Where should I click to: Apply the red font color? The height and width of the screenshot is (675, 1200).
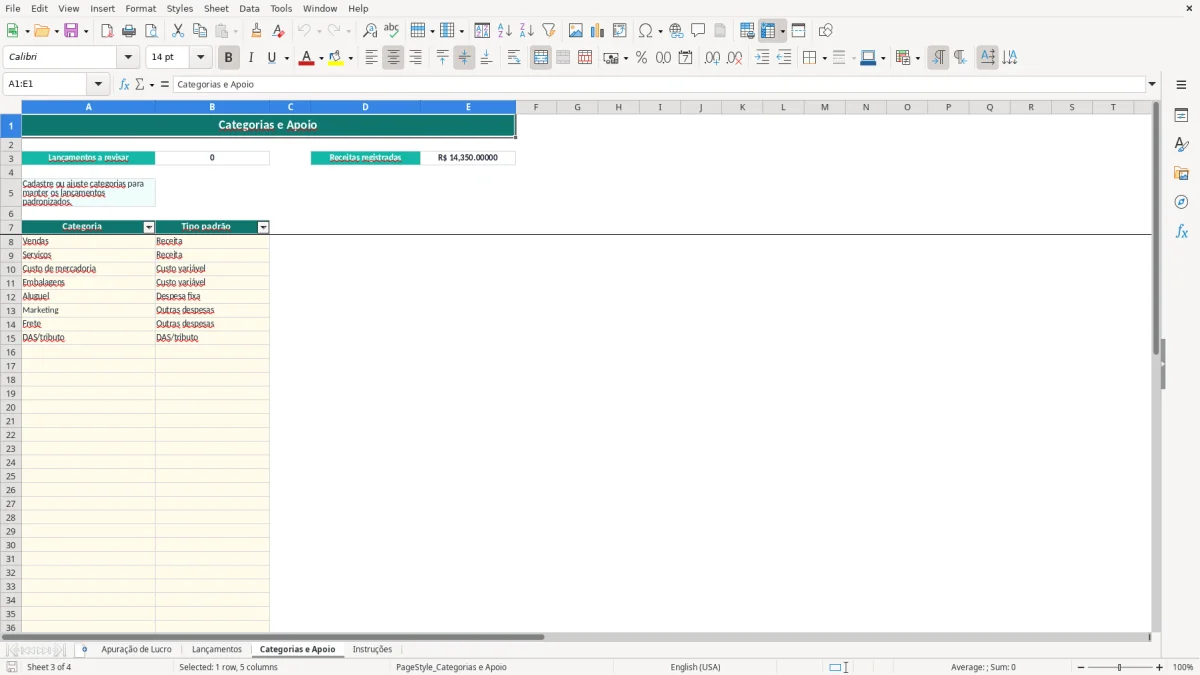click(x=306, y=58)
